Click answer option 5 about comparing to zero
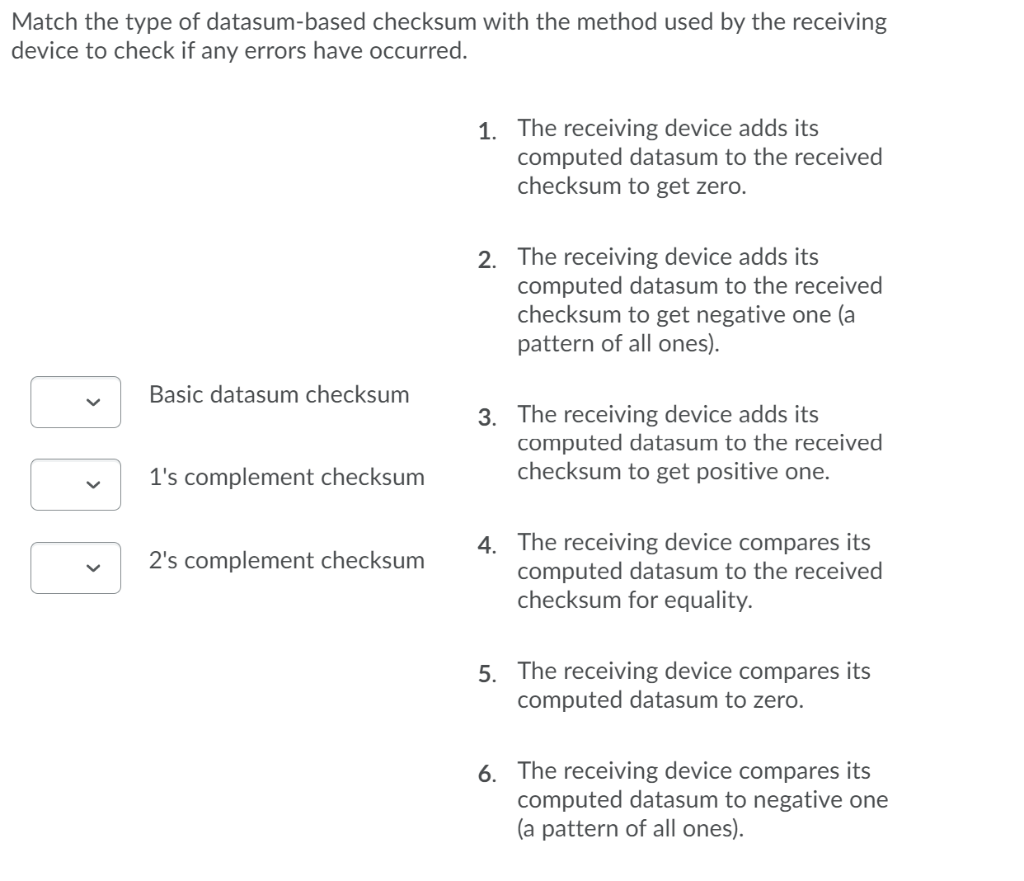Screen dimensions: 1024x881 [x=693, y=685]
